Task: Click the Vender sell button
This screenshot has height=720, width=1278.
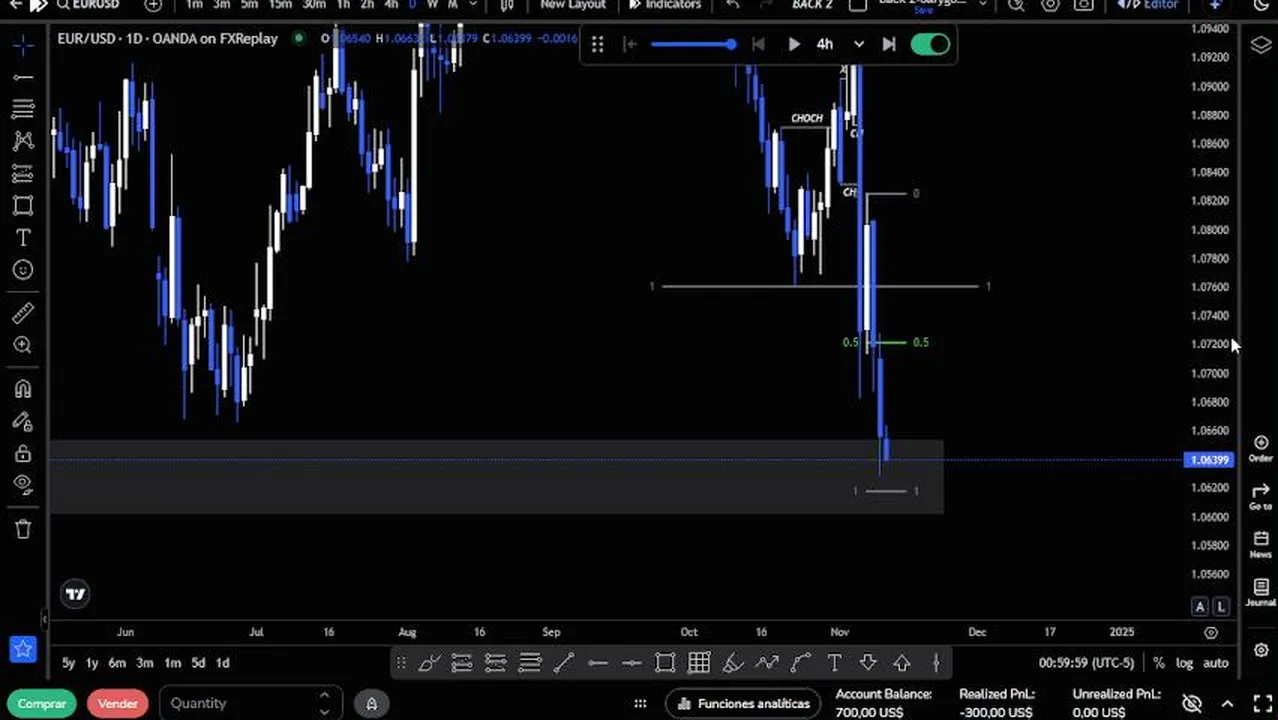Action: click(x=118, y=704)
